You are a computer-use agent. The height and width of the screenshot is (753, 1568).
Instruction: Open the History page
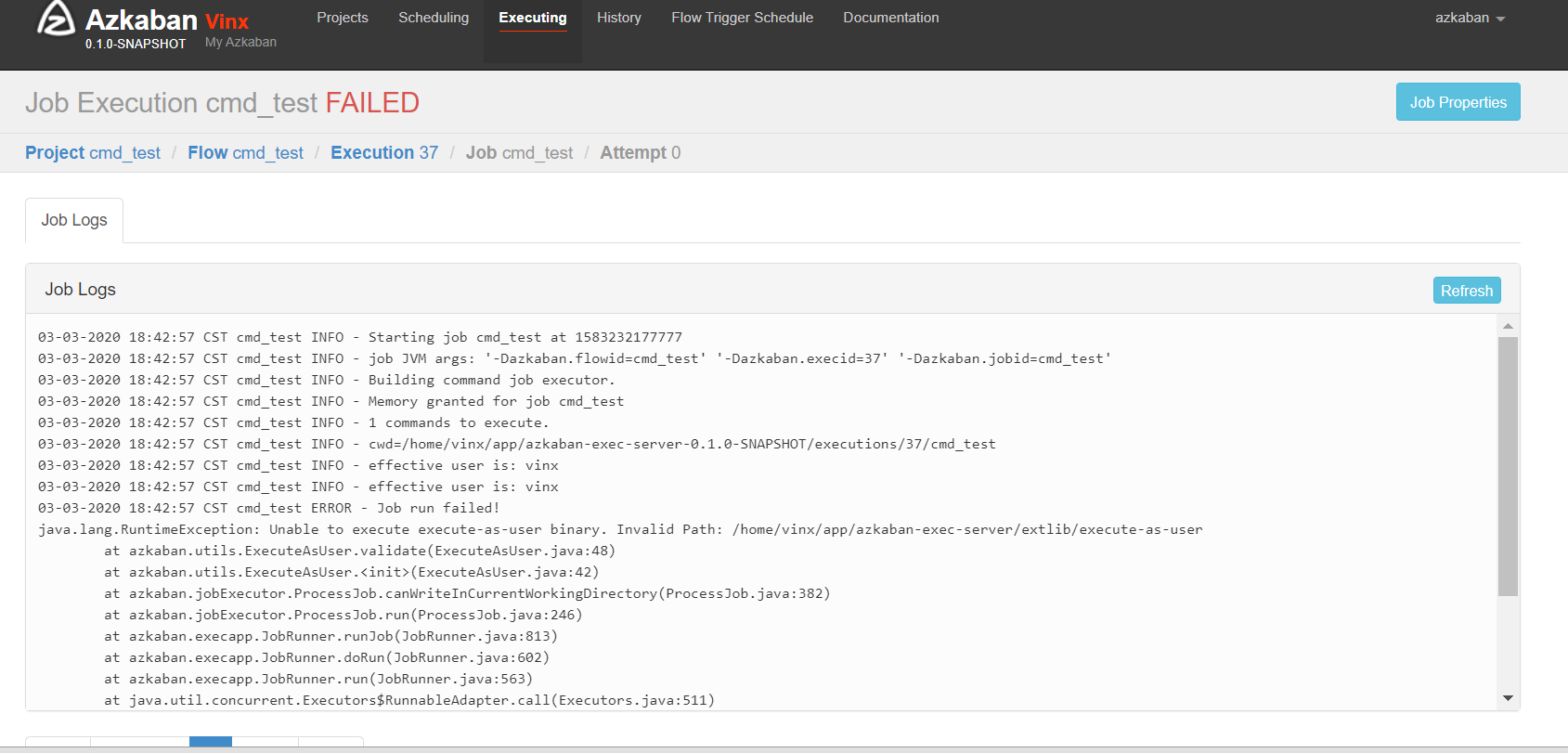pyautogui.click(x=619, y=18)
